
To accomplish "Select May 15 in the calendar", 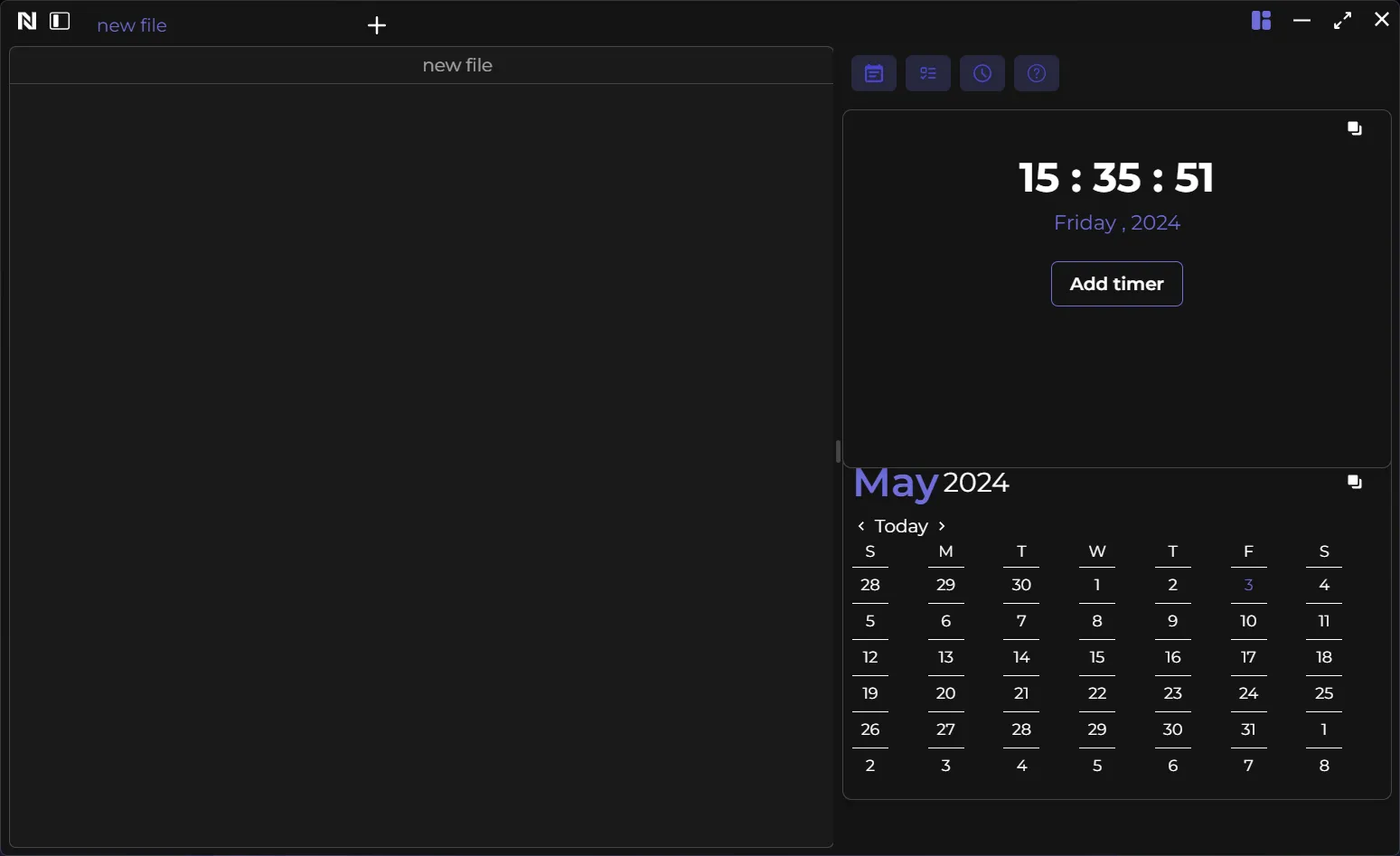I will pos(1097,657).
